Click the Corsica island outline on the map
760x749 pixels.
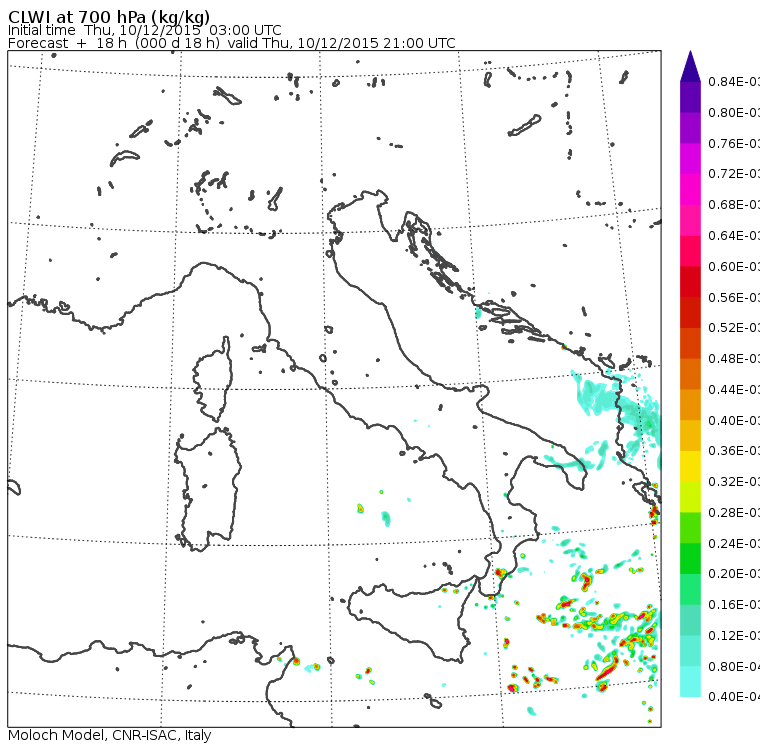[x=213, y=379]
